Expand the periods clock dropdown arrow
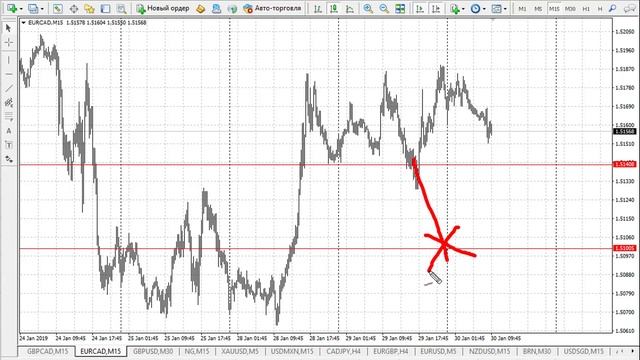 tap(484, 9)
